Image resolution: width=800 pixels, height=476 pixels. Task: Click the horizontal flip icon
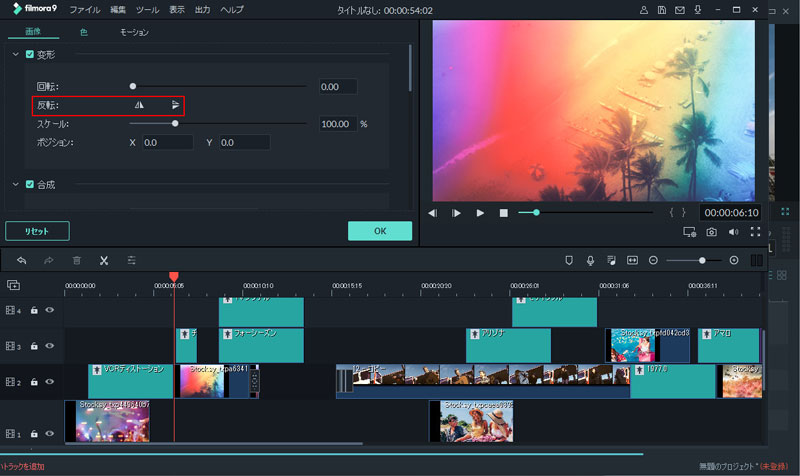[139, 105]
